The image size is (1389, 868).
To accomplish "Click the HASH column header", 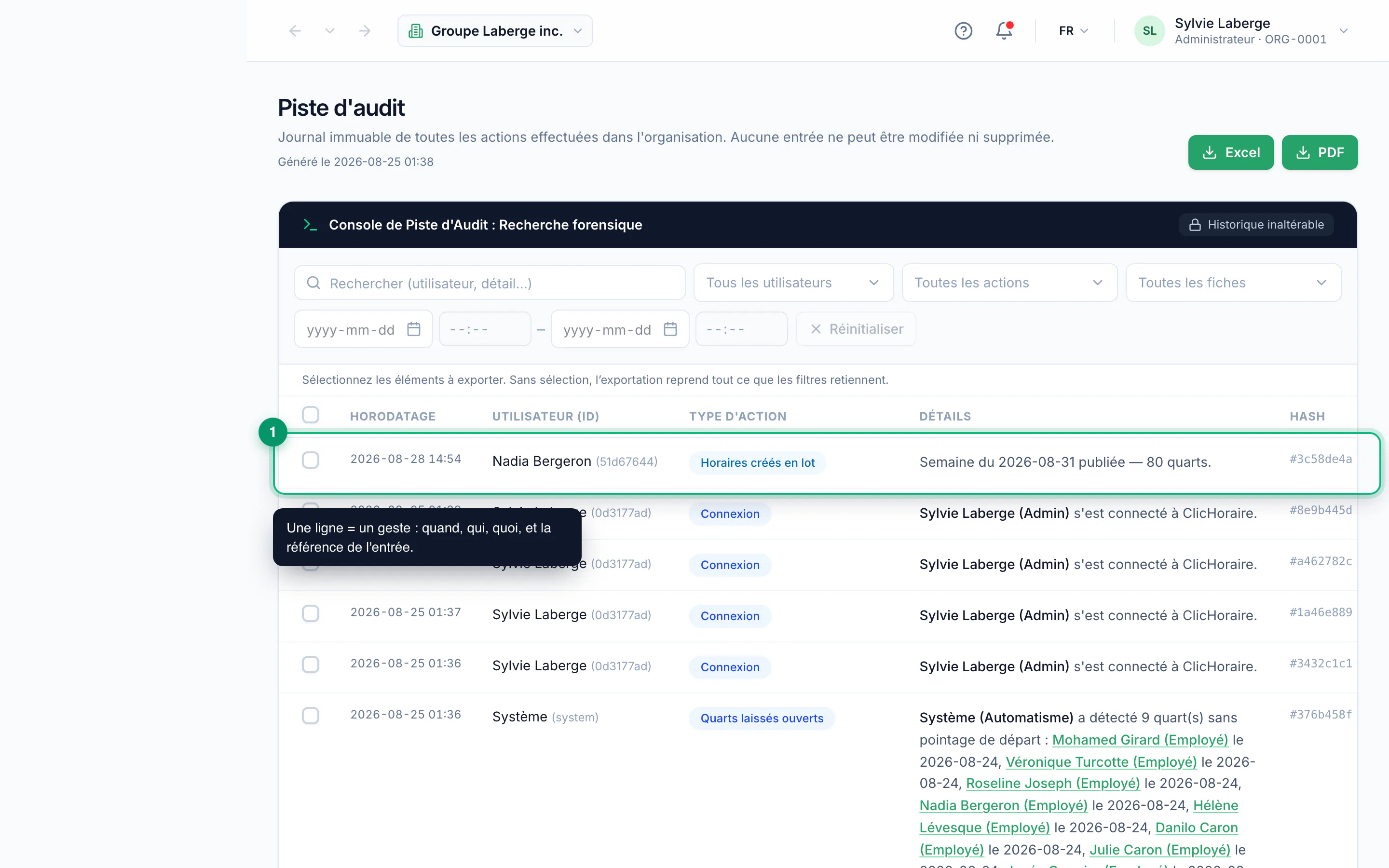I will [x=1307, y=417].
